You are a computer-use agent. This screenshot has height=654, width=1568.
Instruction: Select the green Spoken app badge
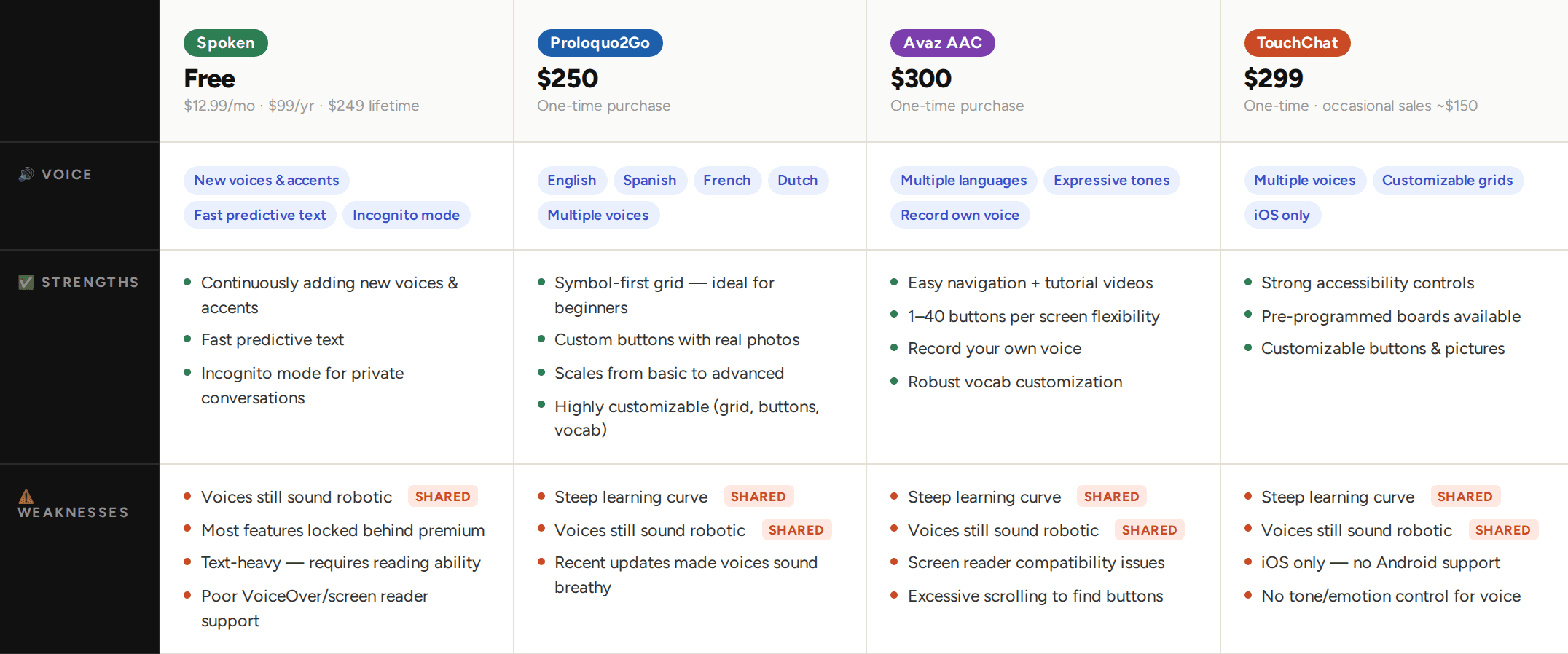point(226,43)
